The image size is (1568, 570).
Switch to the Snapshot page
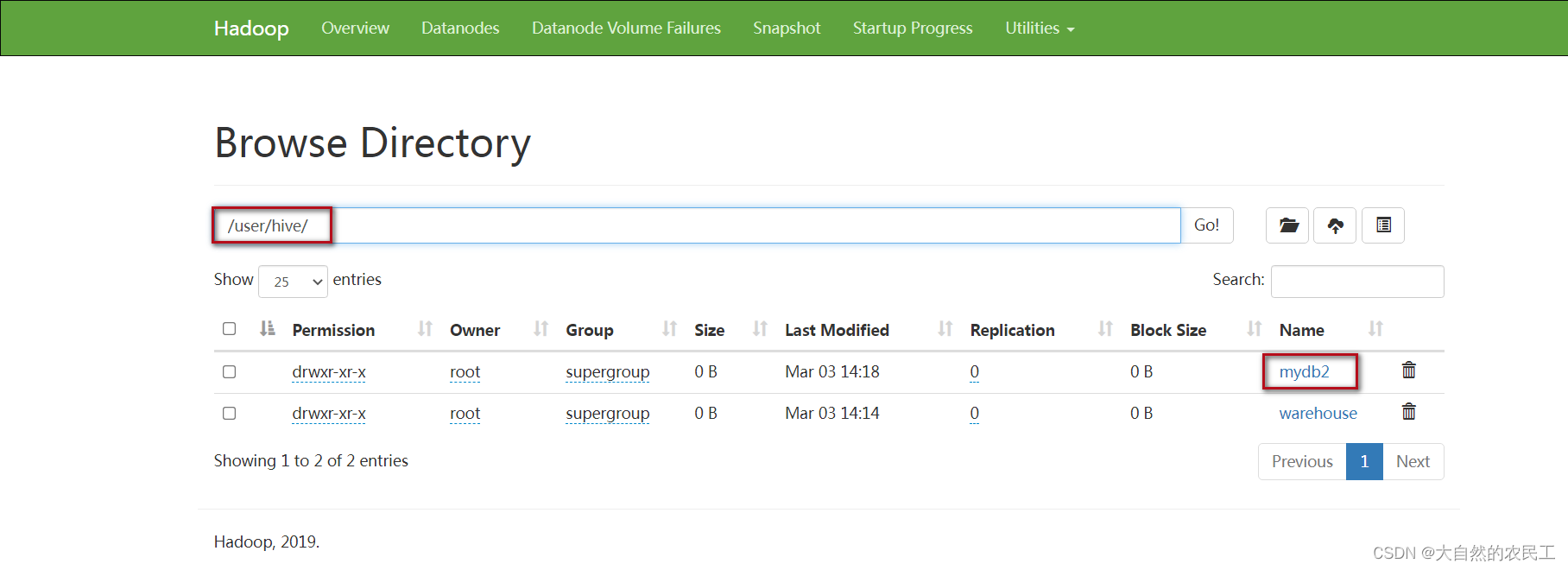[787, 28]
